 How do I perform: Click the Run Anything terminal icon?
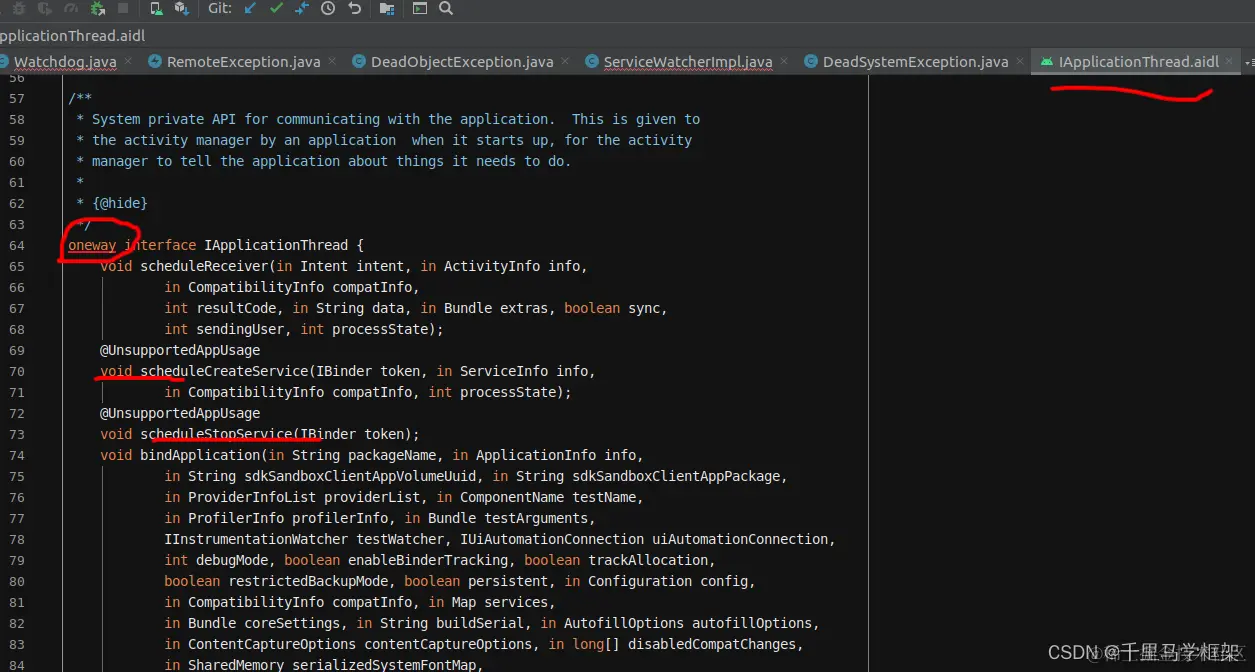[419, 8]
